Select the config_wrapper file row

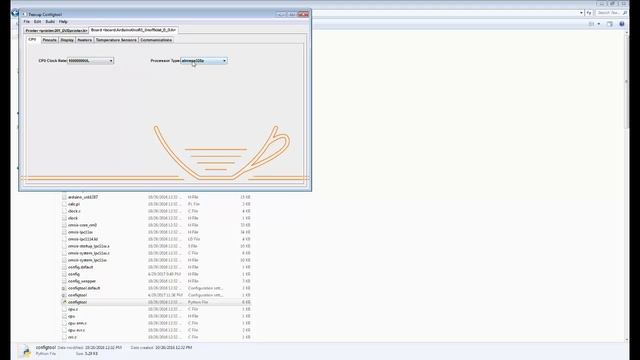(156, 281)
